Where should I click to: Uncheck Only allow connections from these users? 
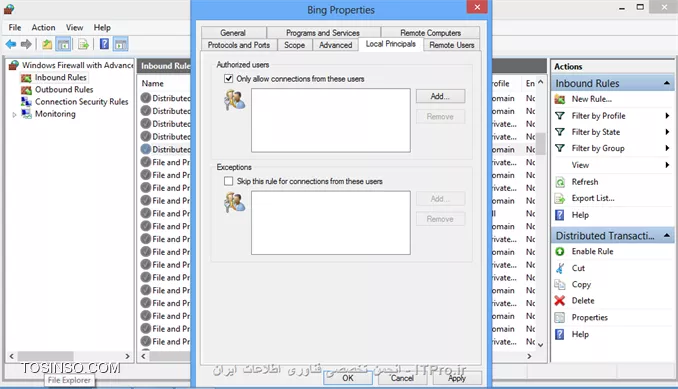click(x=228, y=79)
